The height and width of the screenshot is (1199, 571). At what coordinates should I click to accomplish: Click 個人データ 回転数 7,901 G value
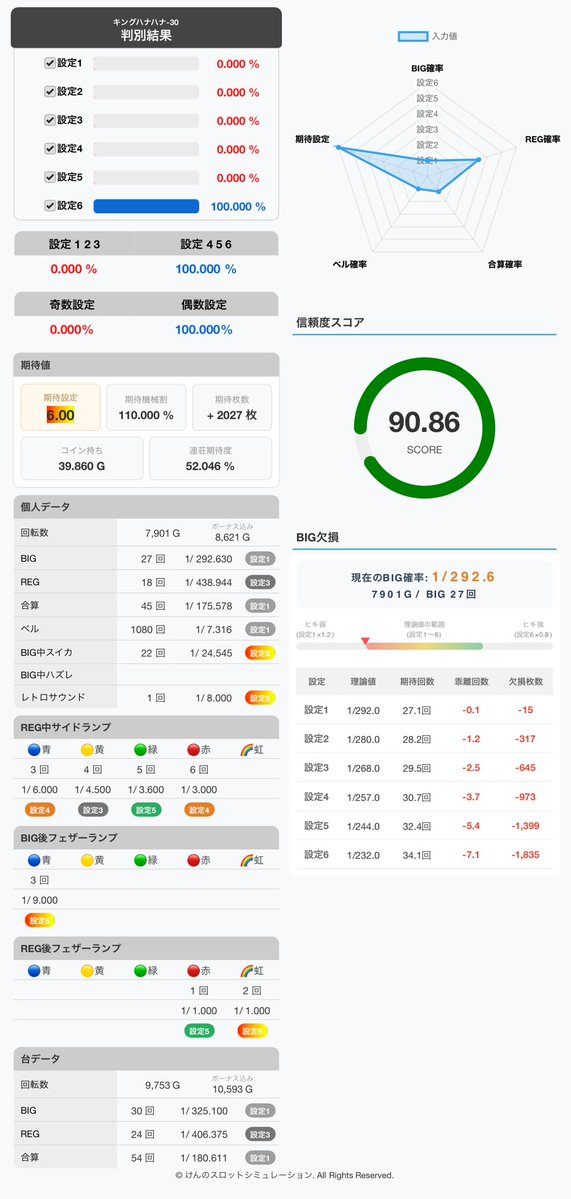[x=163, y=534]
